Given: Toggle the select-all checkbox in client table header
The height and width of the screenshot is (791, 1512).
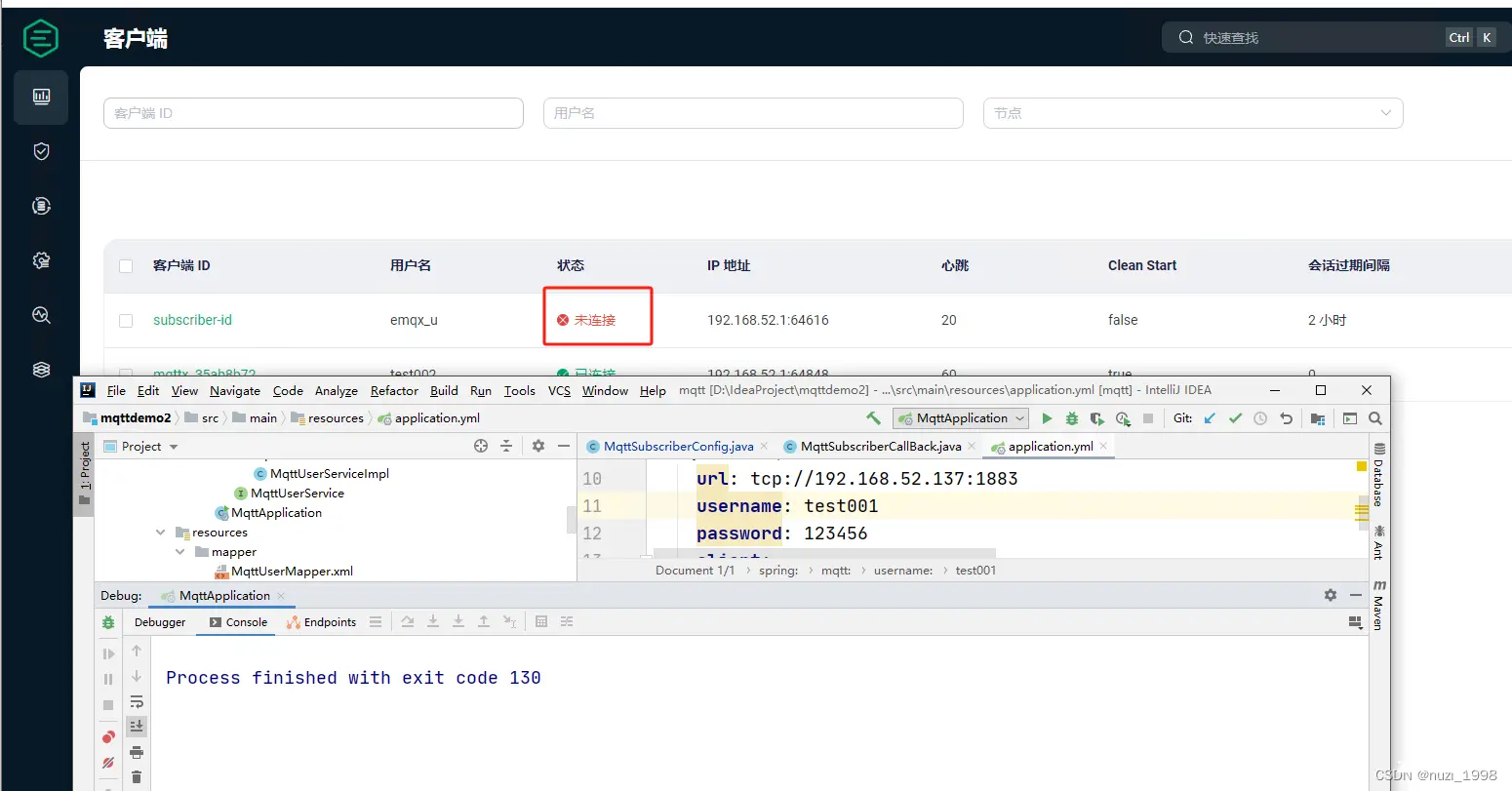Looking at the screenshot, I should click(126, 265).
